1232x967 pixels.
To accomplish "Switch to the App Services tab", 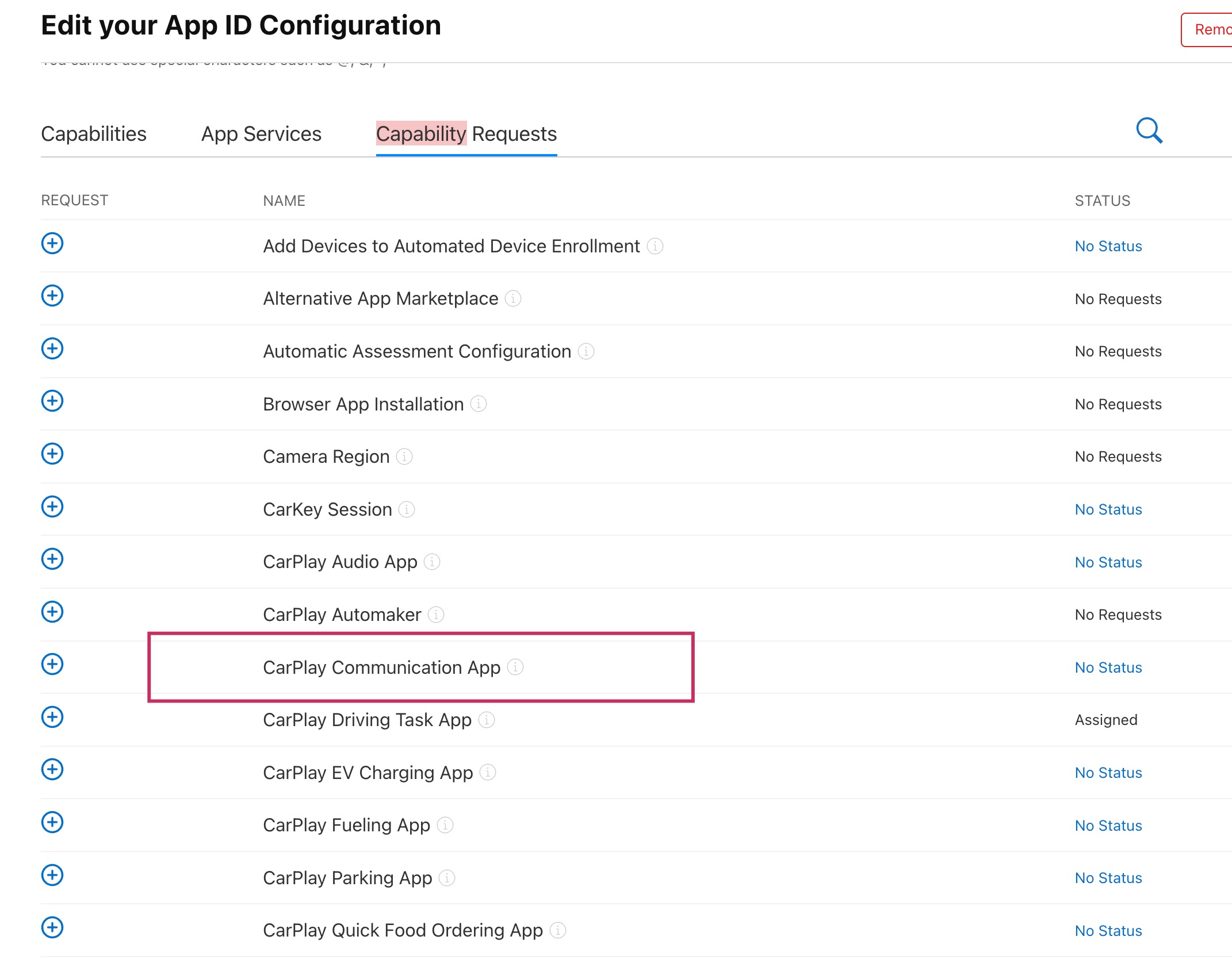I will 261,134.
